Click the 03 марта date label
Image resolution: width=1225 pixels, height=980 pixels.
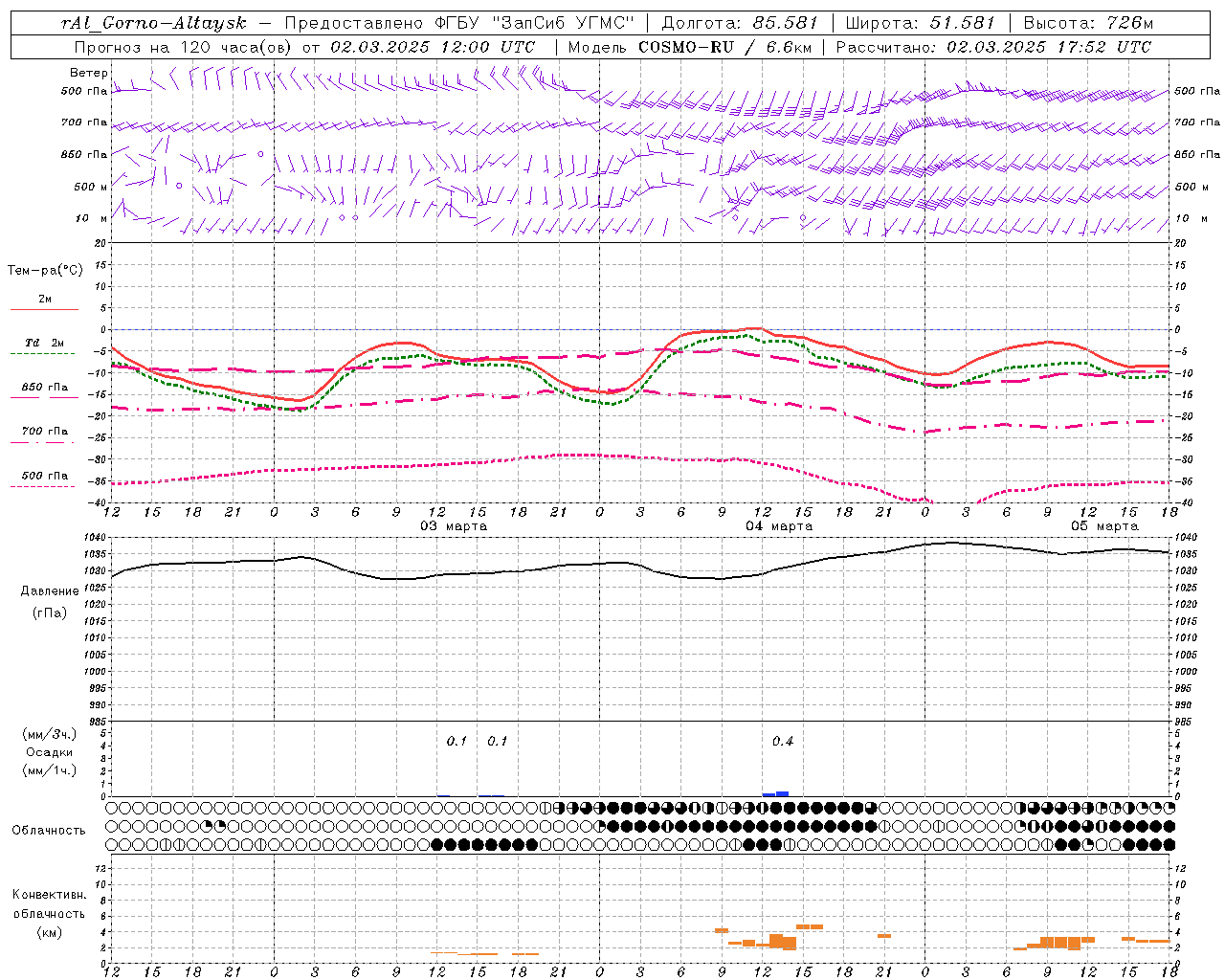pos(454,526)
